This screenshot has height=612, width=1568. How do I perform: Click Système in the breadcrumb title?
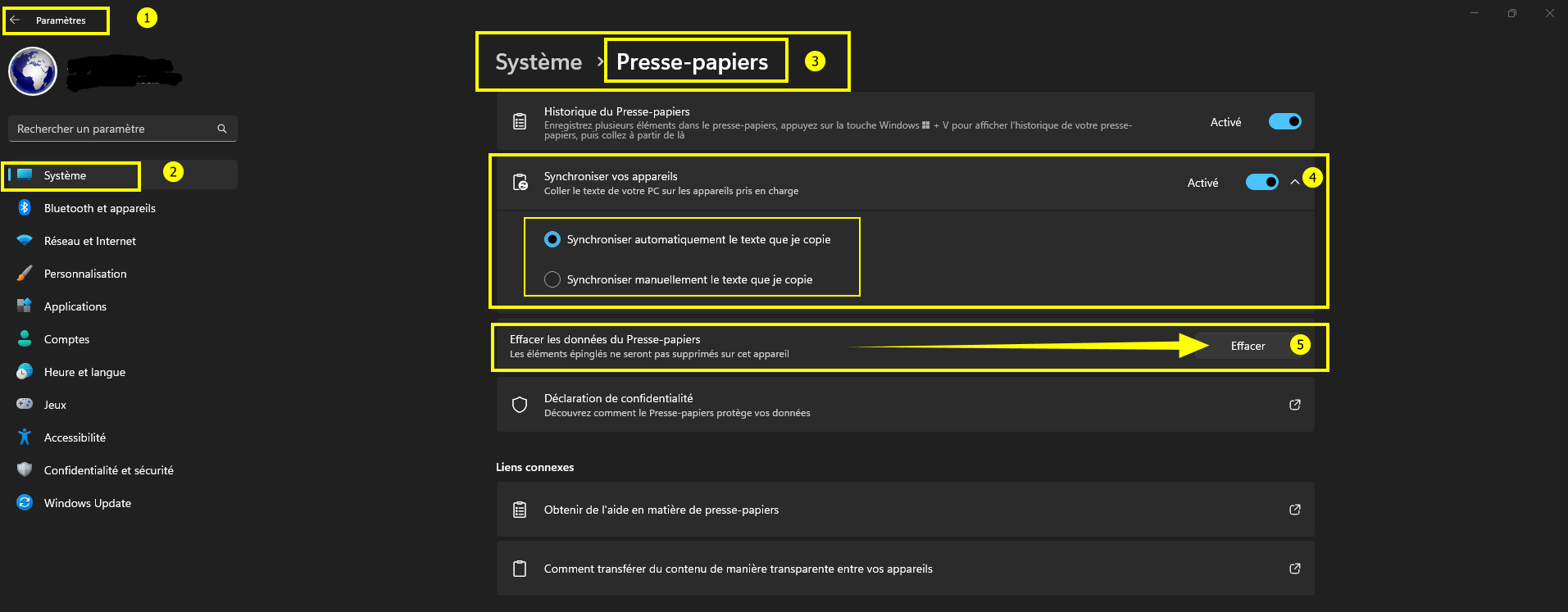pos(539,62)
